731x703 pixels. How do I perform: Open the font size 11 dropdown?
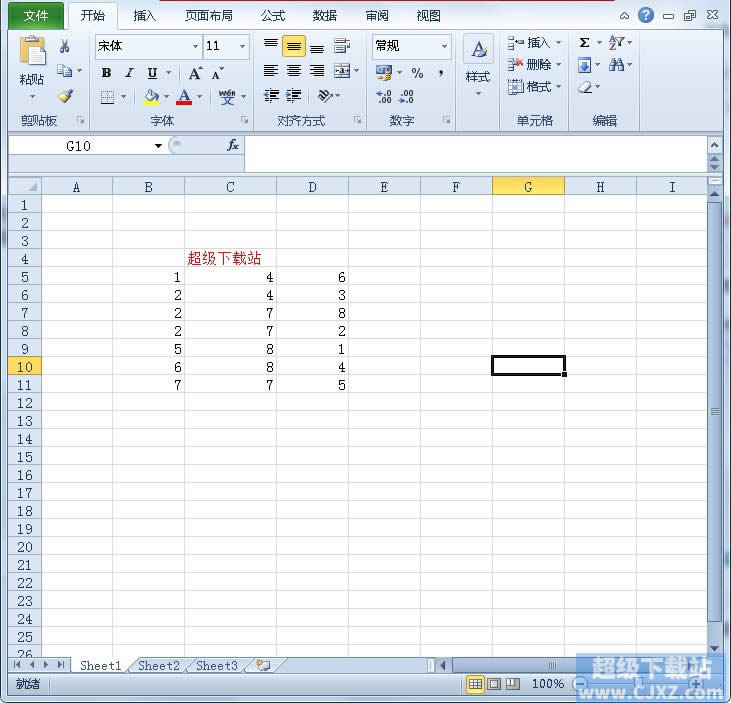click(x=242, y=46)
